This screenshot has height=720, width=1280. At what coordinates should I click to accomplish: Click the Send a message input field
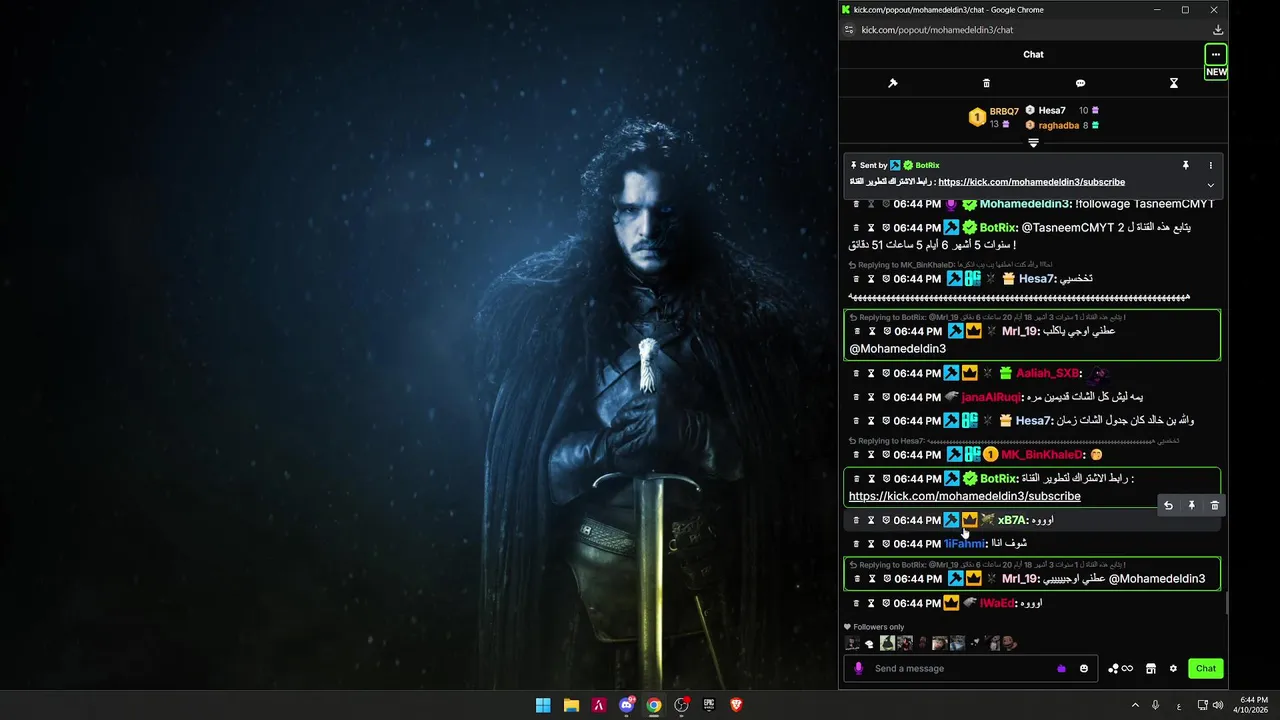[x=960, y=668]
